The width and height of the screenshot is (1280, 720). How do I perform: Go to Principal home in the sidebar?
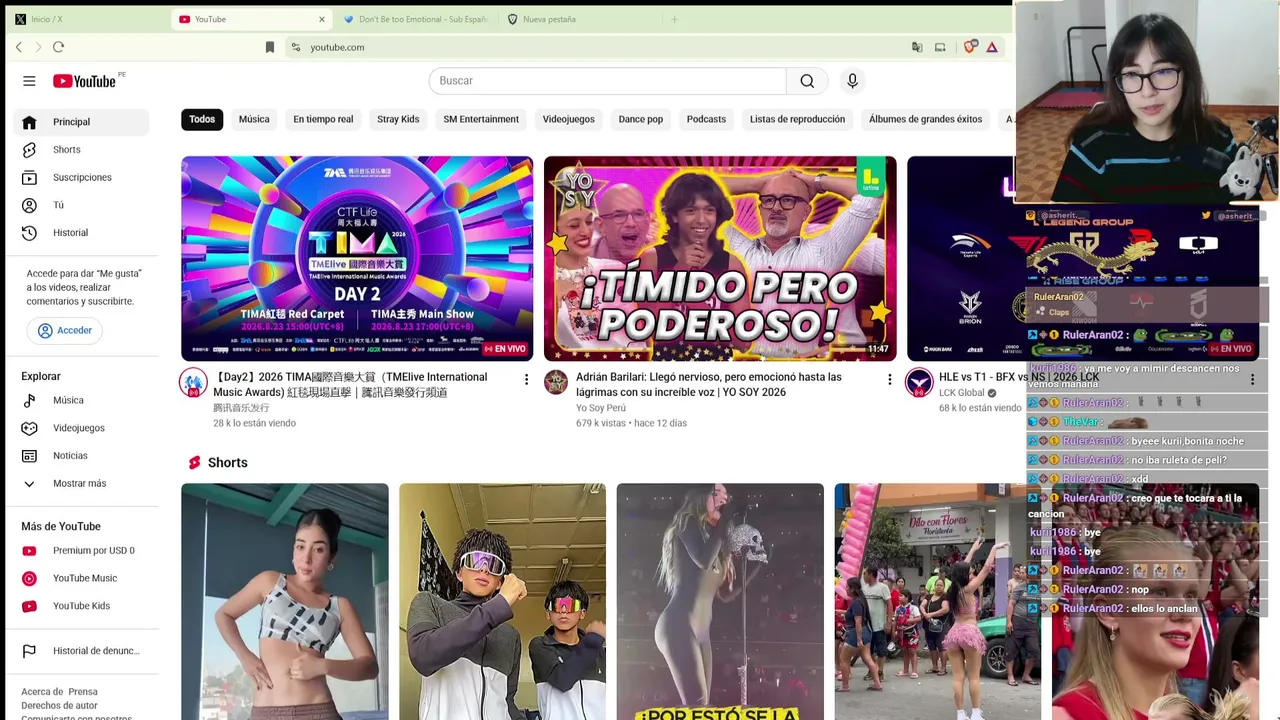click(x=80, y=122)
